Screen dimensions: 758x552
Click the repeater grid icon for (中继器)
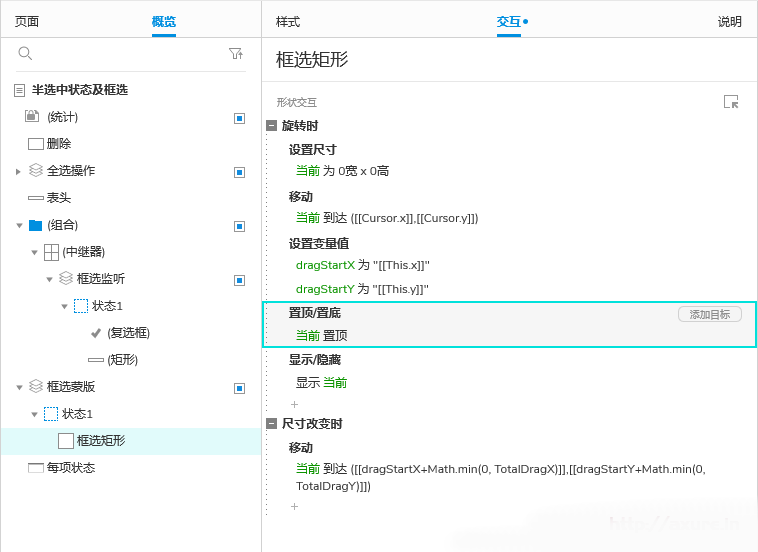click(51, 252)
